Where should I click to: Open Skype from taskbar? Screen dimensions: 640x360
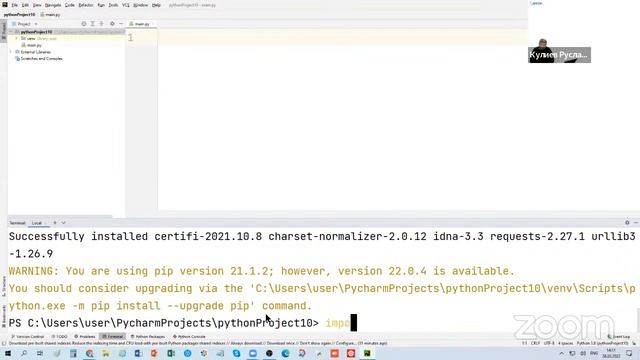coord(236,353)
